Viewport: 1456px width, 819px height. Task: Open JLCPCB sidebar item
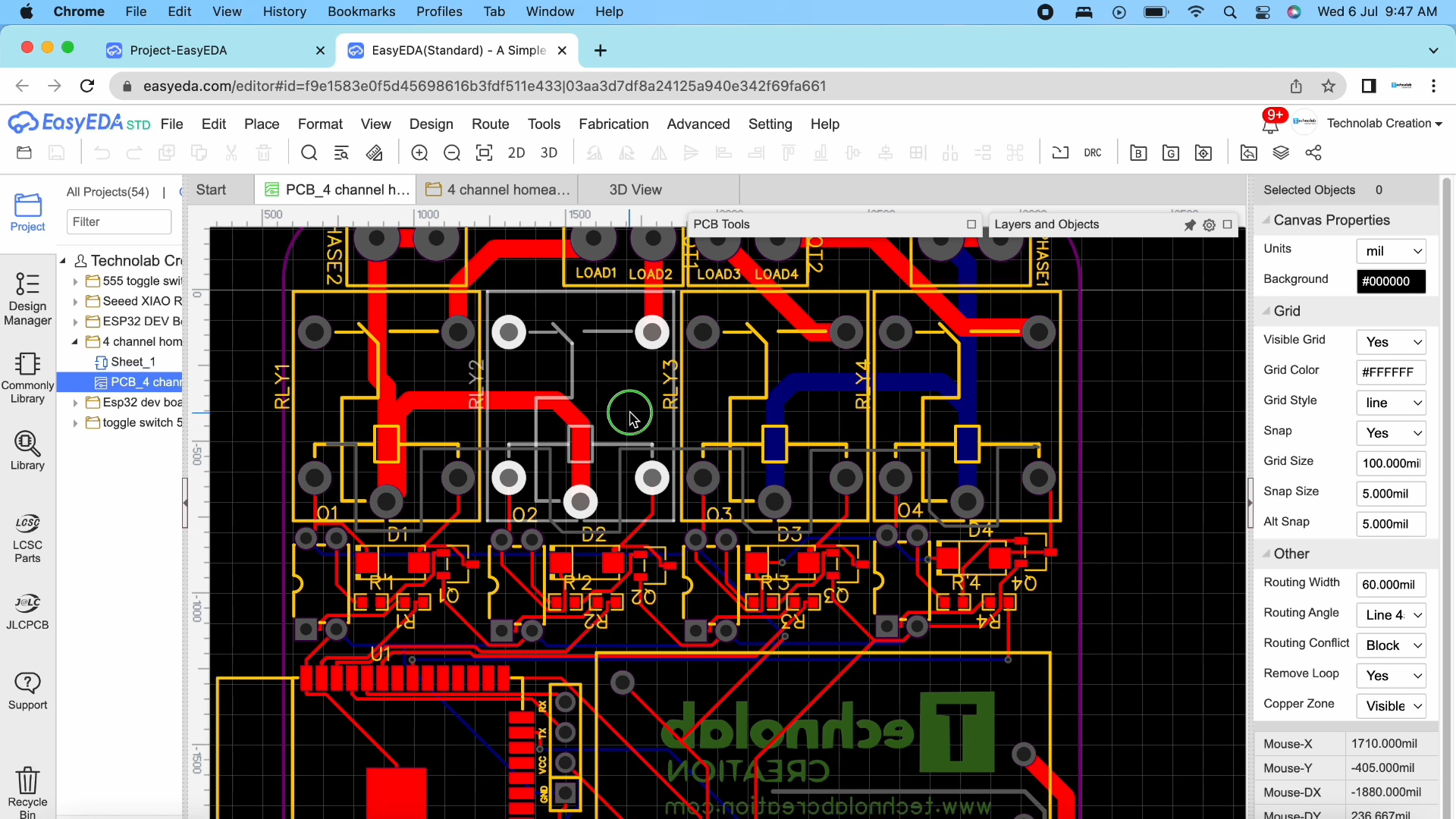pyautogui.click(x=28, y=612)
